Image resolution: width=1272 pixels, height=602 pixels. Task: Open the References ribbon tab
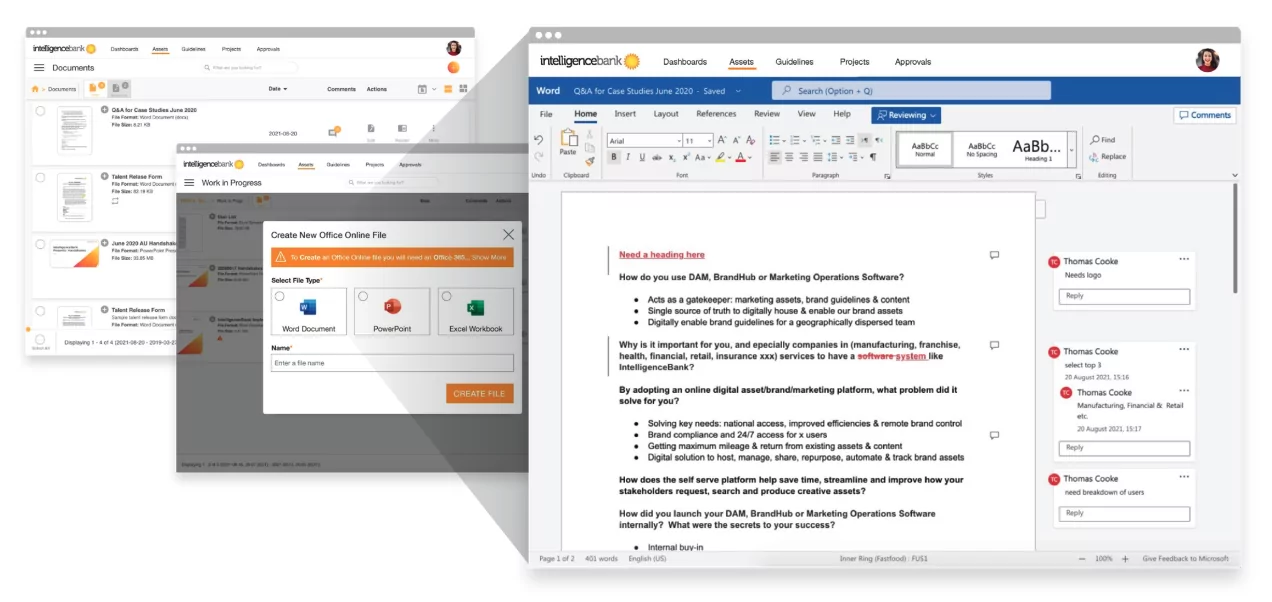pos(716,114)
